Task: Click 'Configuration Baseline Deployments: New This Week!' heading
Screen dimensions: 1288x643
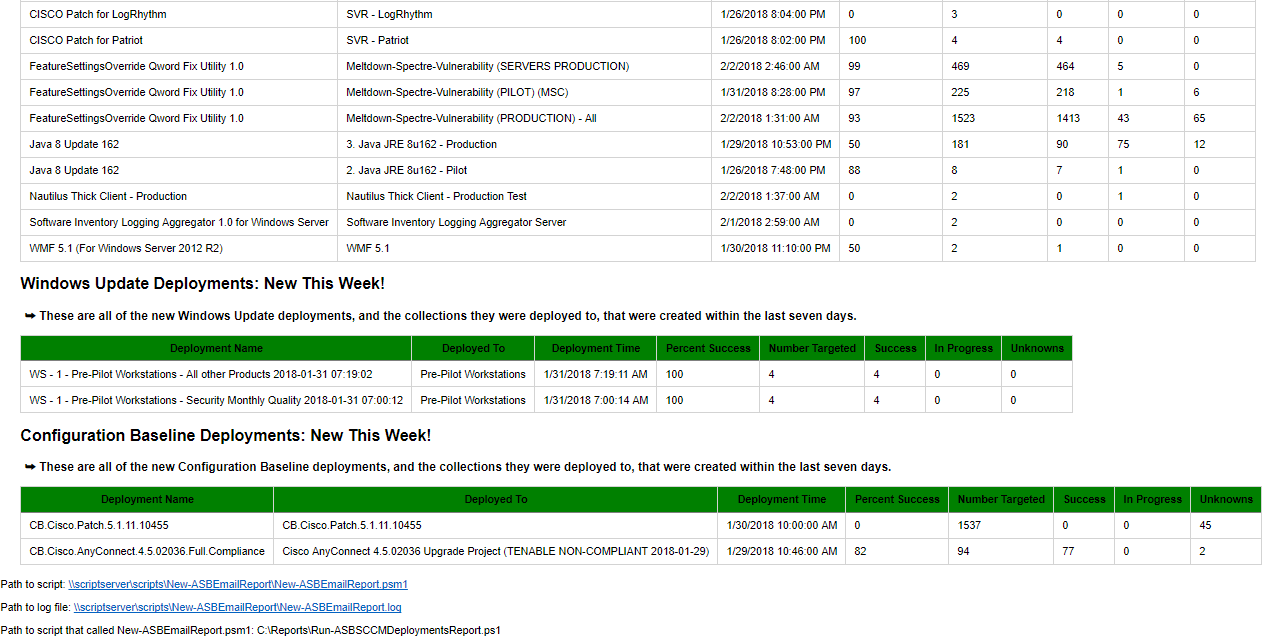Action: 226,436
